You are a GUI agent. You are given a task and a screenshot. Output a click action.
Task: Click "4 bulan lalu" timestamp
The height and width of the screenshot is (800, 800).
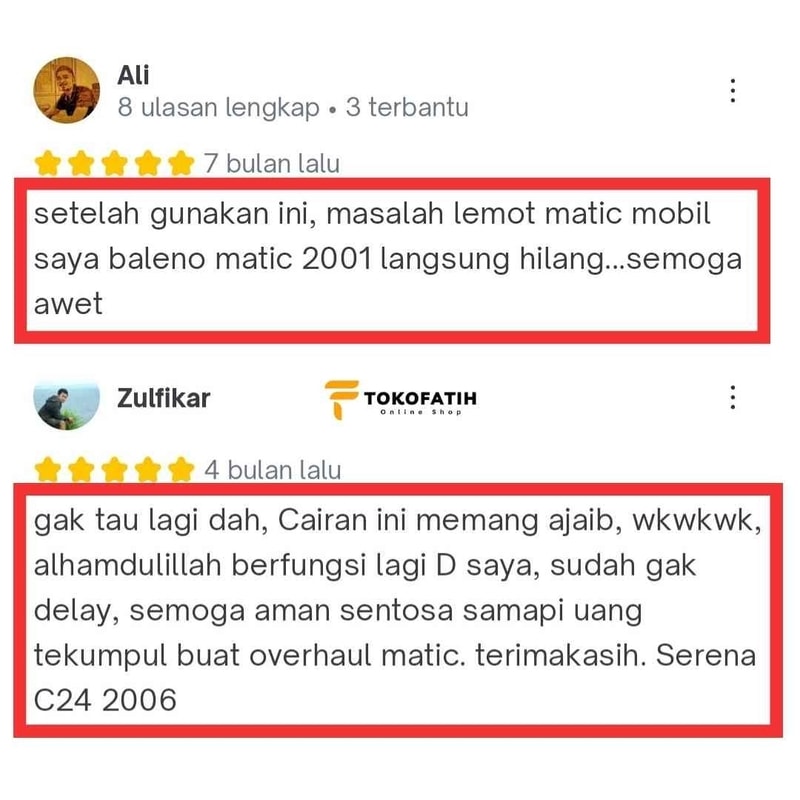pos(272,470)
